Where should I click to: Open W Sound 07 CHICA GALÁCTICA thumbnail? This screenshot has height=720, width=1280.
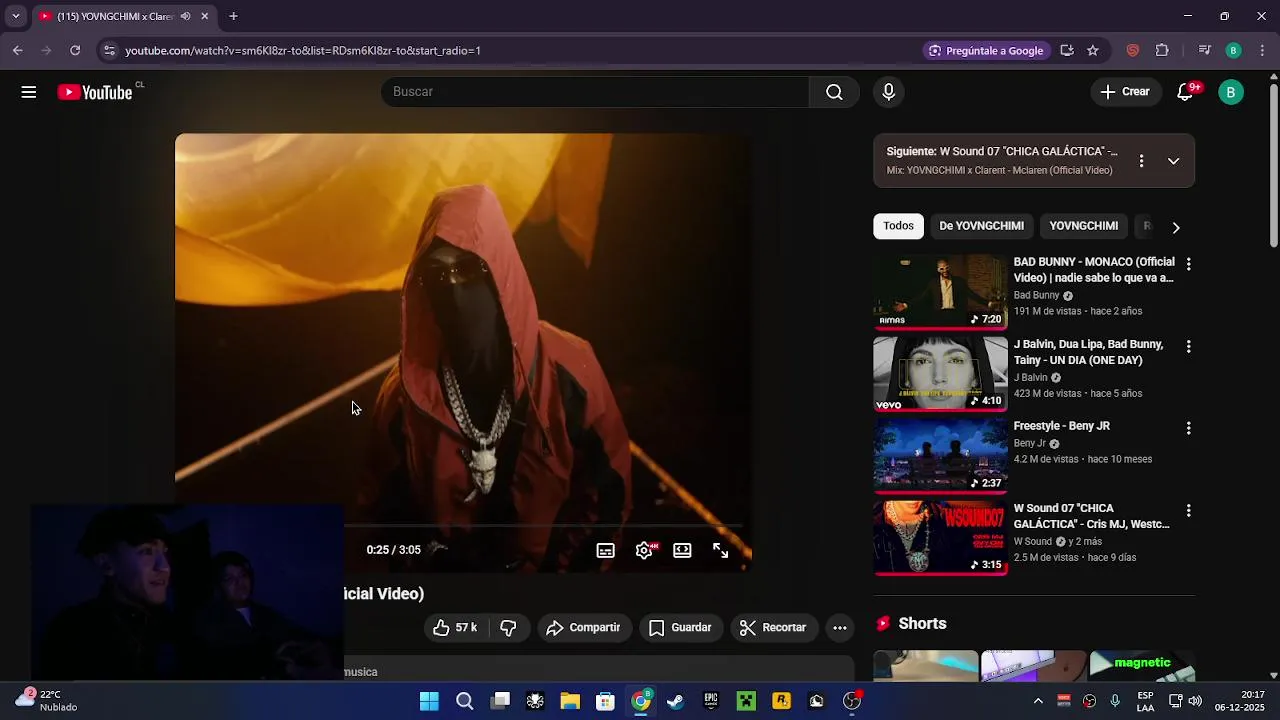[x=940, y=538]
